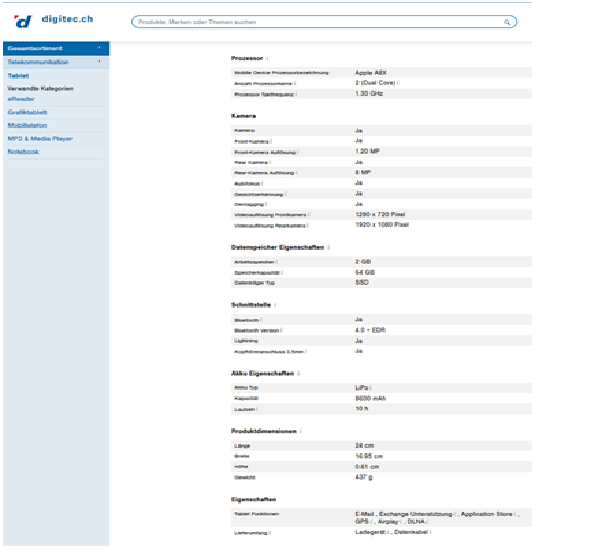Open Grafiktablett category link
This screenshot has width=594, height=556.
27,112
